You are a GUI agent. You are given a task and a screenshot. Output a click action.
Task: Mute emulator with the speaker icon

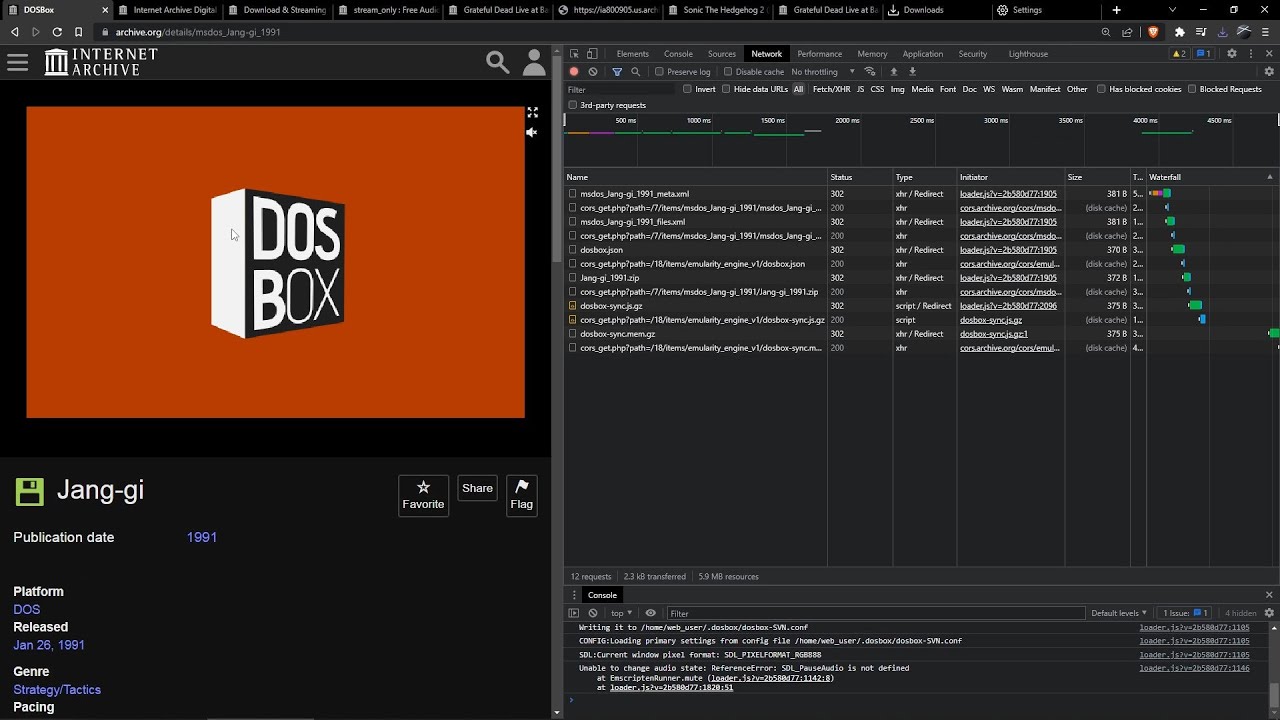point(532,132)
